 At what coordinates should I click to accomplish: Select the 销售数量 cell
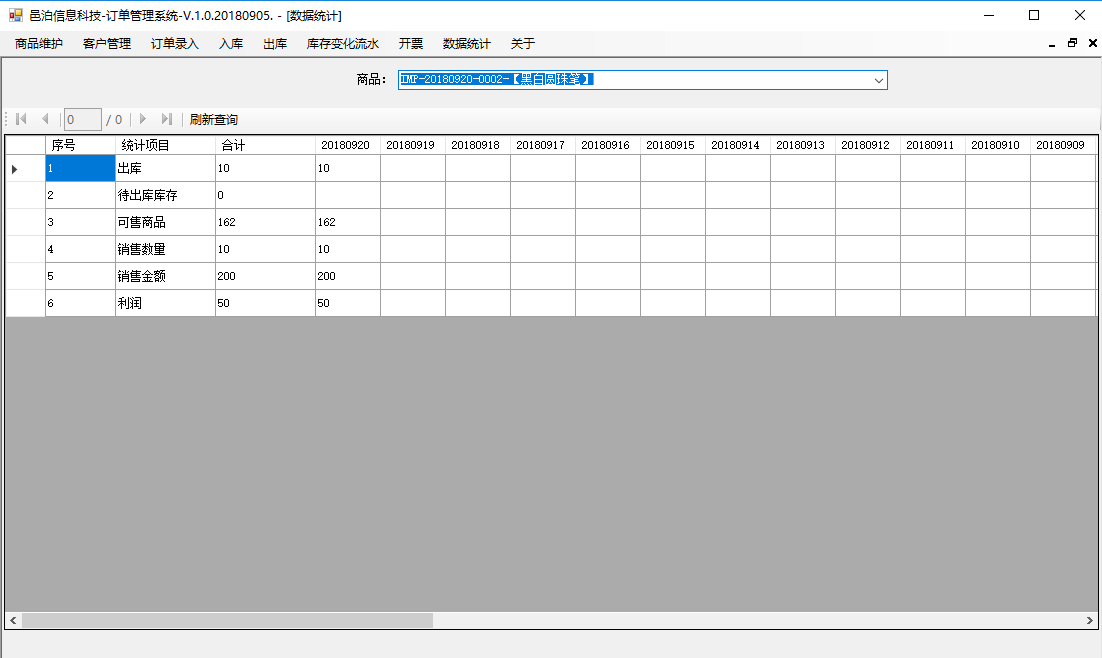165,250
